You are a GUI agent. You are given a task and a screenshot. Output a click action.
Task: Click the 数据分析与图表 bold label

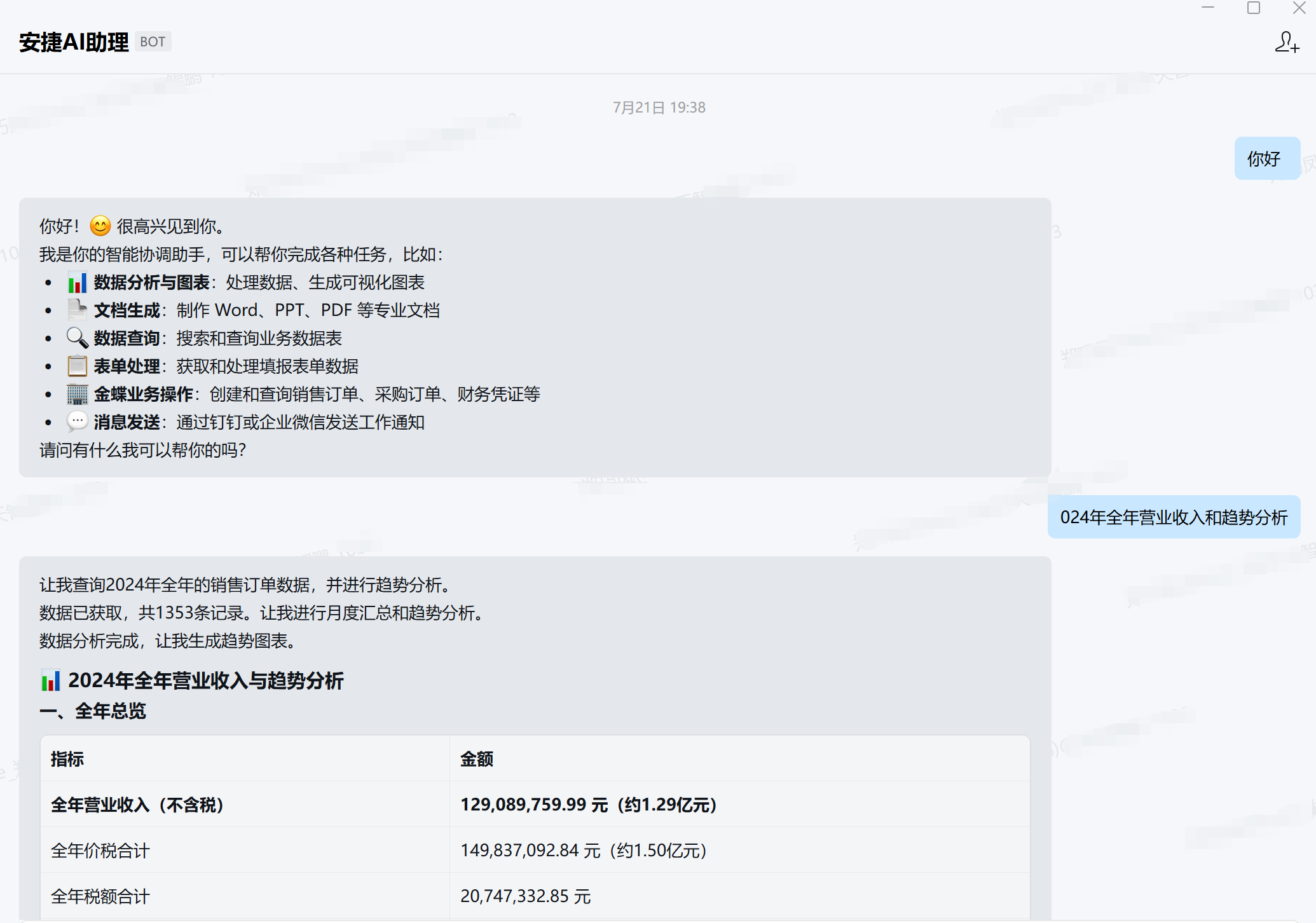coord(152,282)
